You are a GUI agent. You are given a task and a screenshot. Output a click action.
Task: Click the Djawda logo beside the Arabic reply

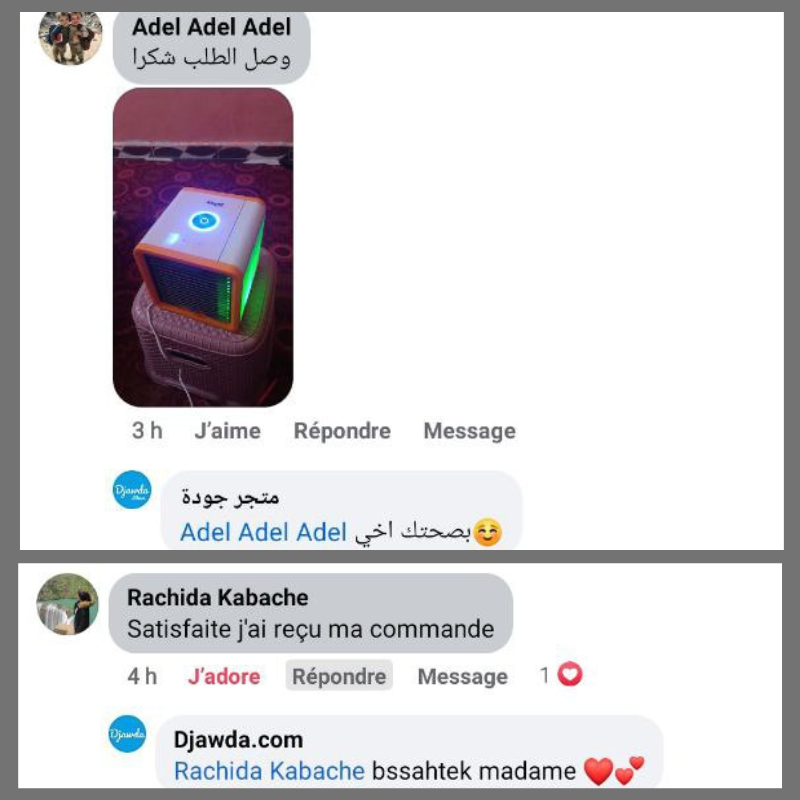point(132,490)
